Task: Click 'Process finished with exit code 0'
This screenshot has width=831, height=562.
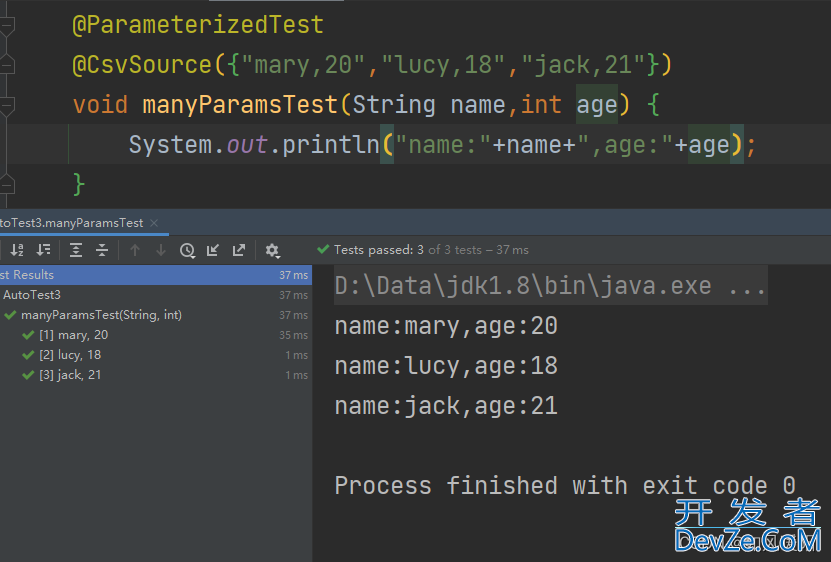Action: [x=565, y=486]
